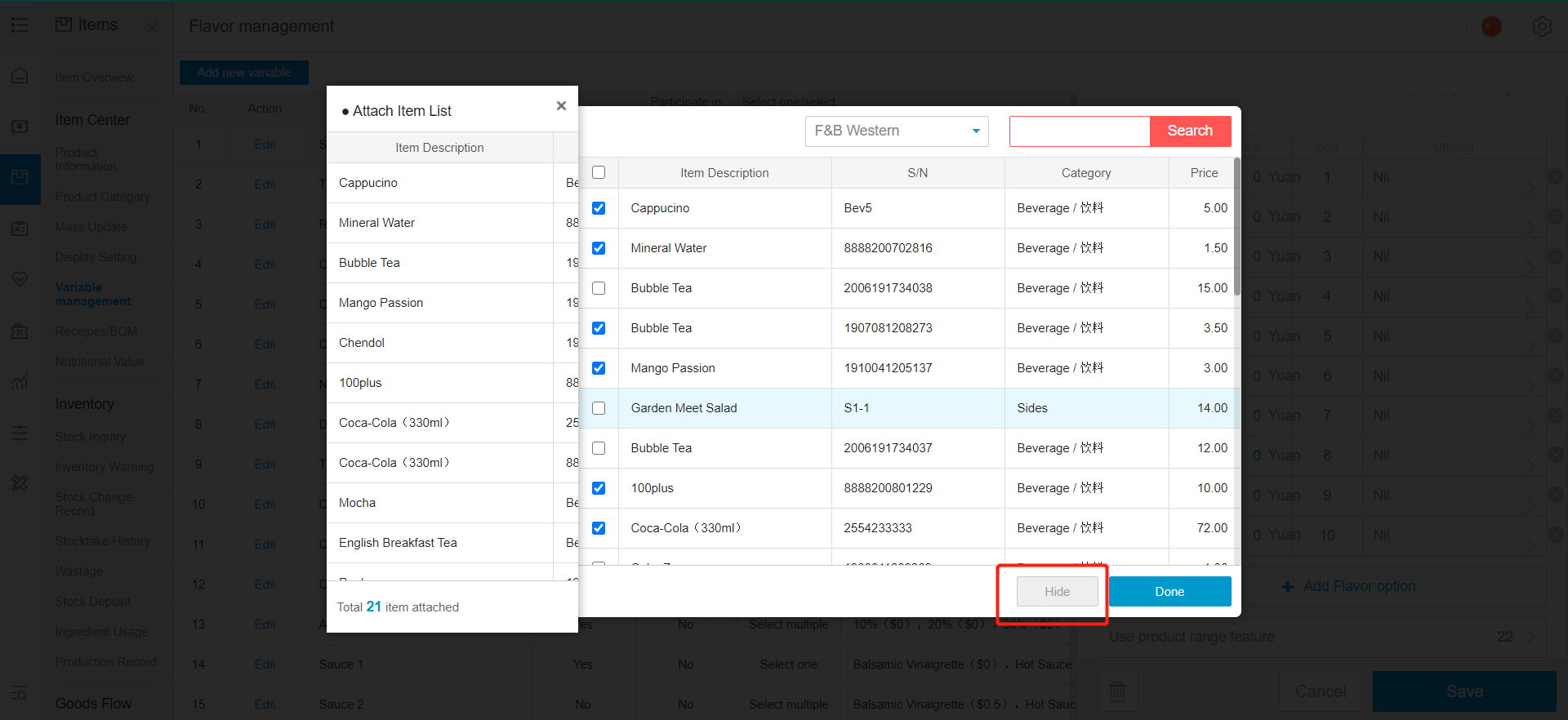This screenshot has height=720, width=1568.
Task: Select the highlighted Items sidebar icon
Action: 20,178
